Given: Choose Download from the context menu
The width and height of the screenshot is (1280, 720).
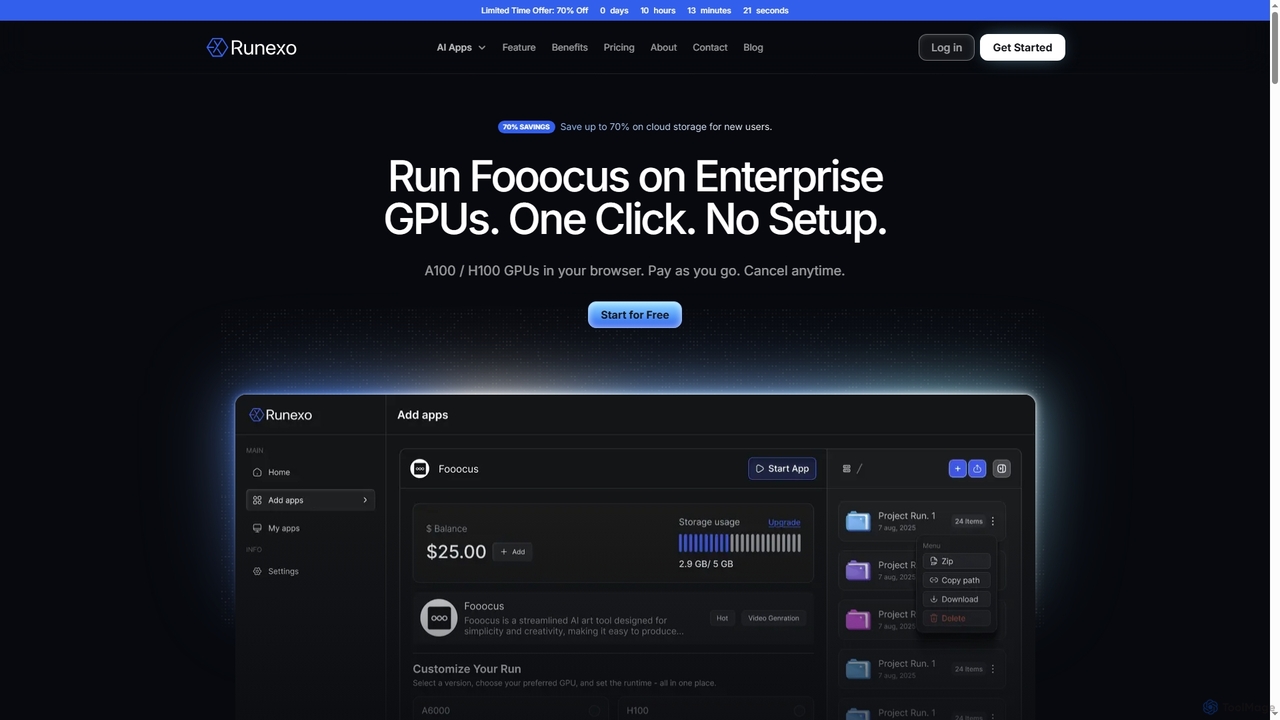Looking at the screenshot, I should point(957,599).
